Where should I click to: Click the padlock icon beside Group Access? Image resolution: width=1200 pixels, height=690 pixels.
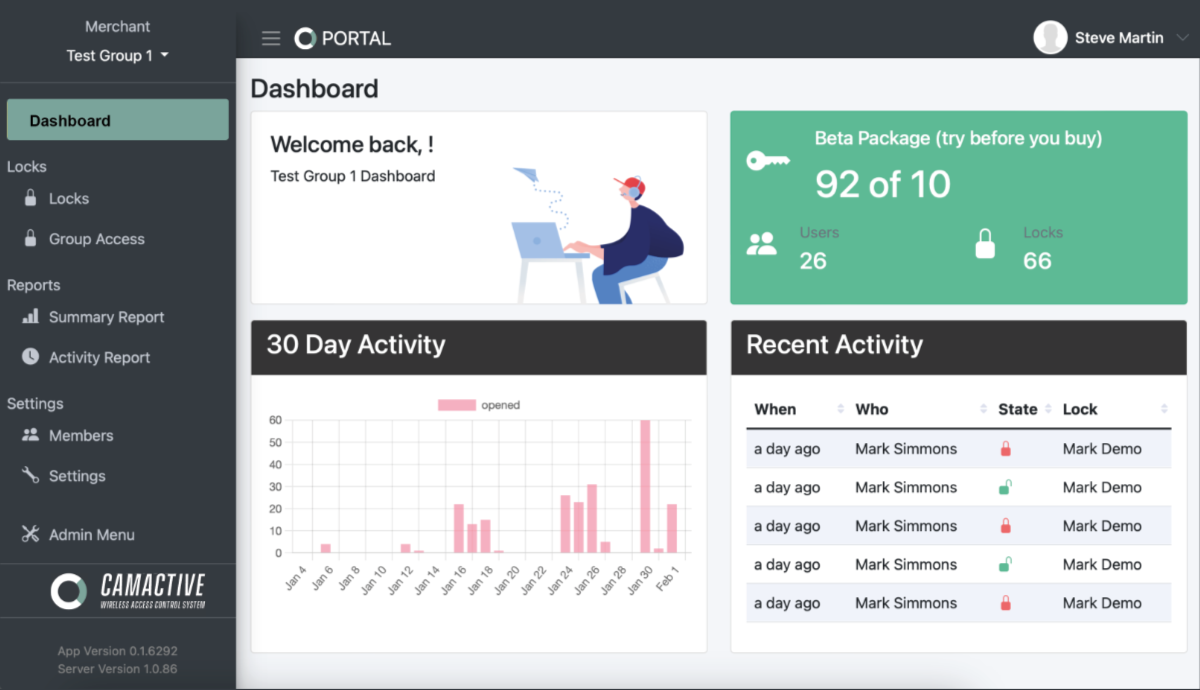click(x=30, y=238)
